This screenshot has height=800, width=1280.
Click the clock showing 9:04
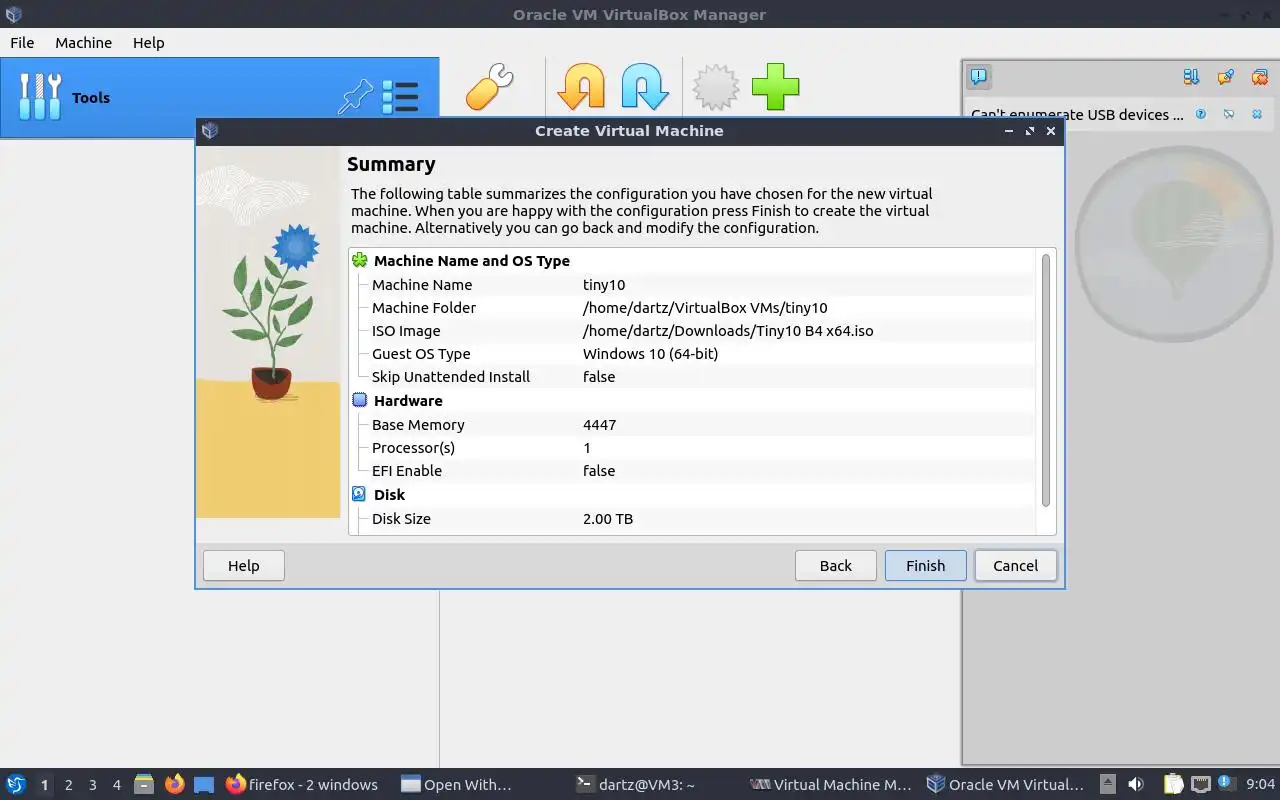pyautogui.click(x=1261, y=784)
